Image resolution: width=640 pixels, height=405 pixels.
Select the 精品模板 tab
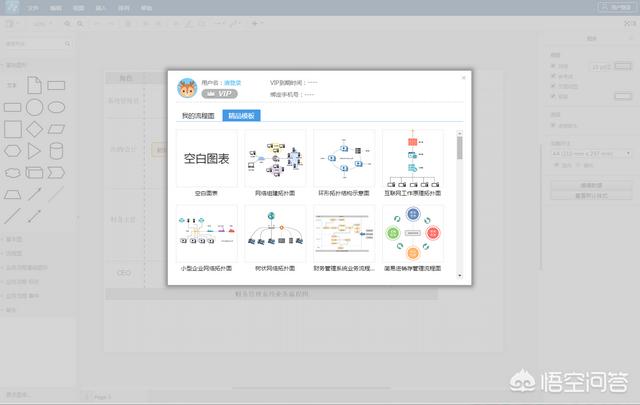[x=241, y=116]
